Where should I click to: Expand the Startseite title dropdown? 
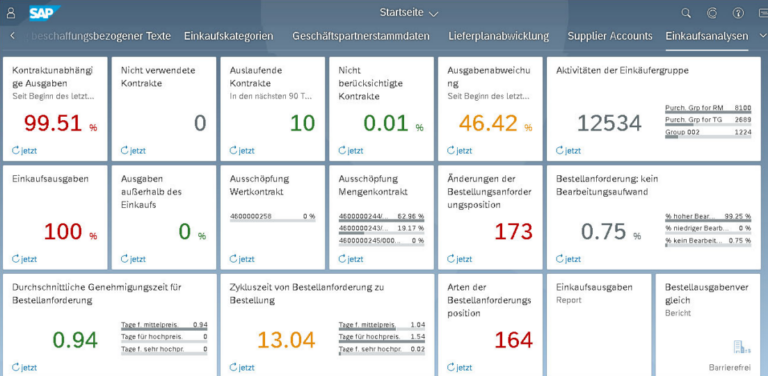point(408,13)
